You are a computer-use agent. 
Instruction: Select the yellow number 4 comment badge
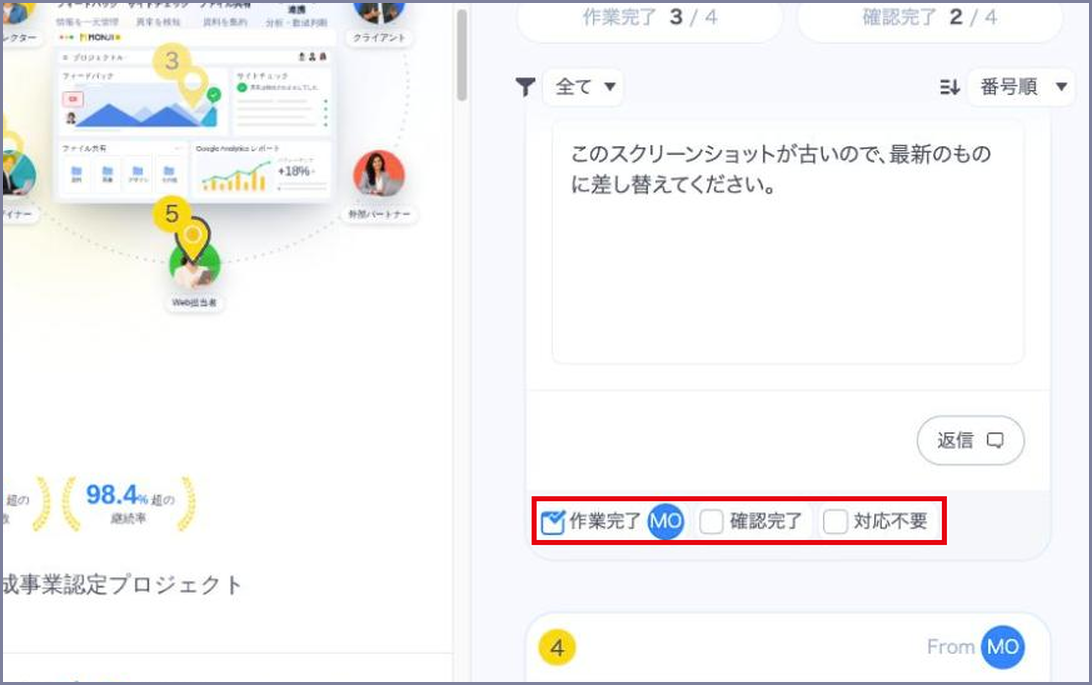(557, 648)
